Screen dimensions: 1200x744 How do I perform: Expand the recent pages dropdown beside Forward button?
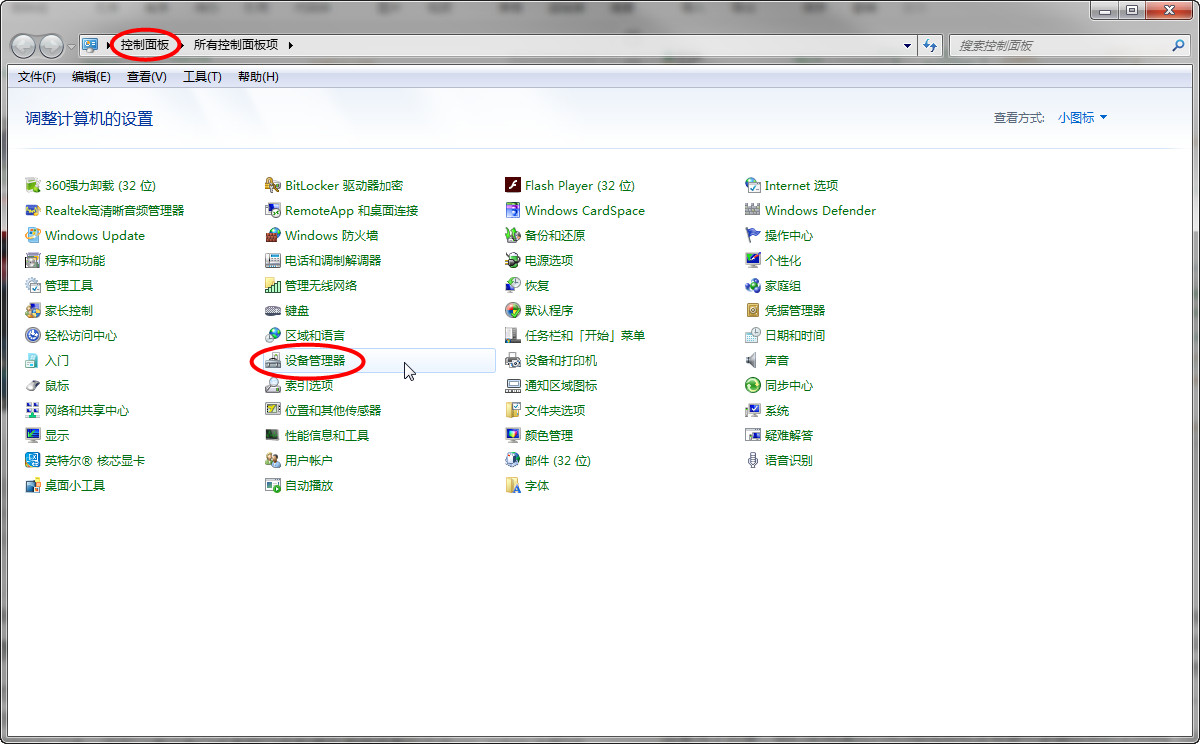coord(71,46)
